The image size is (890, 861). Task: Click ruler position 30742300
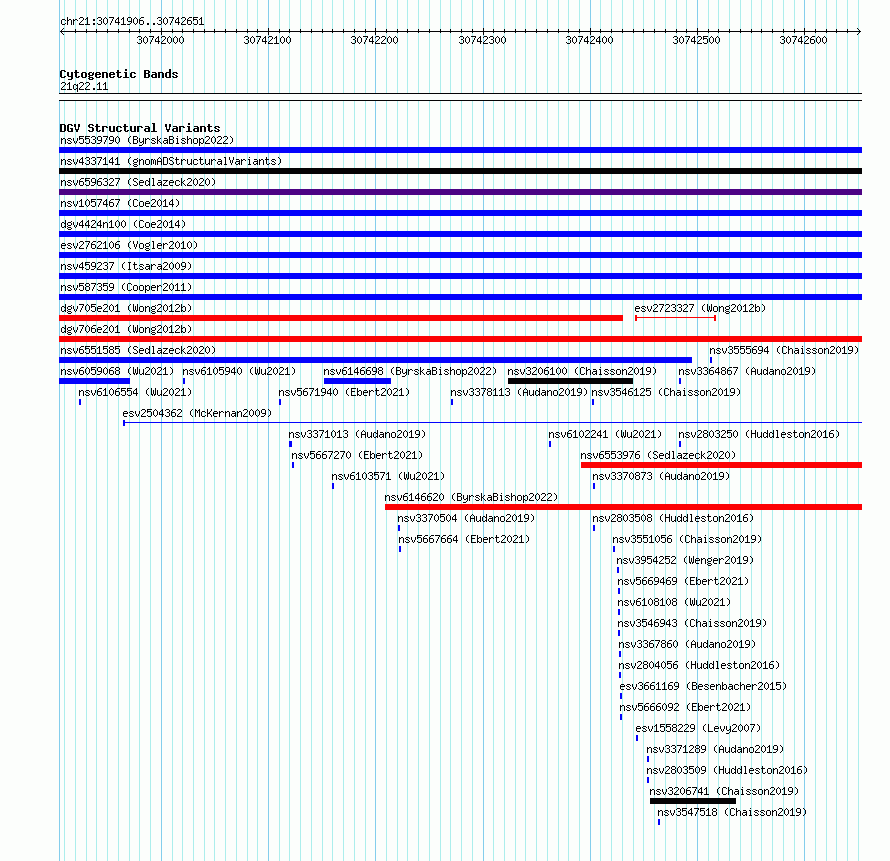click(482, 40)
